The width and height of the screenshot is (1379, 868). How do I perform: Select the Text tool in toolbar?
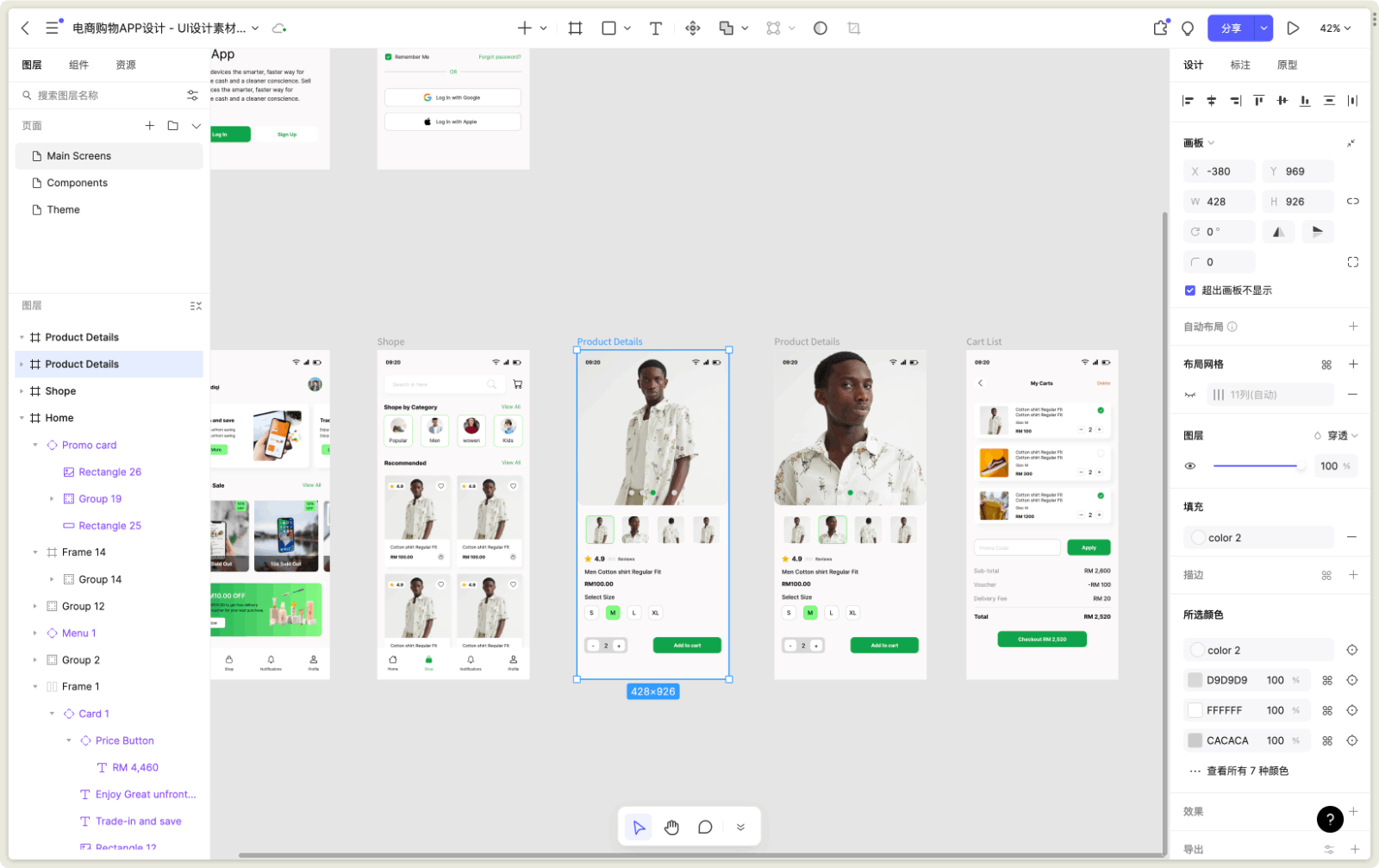tap(655, 28)
